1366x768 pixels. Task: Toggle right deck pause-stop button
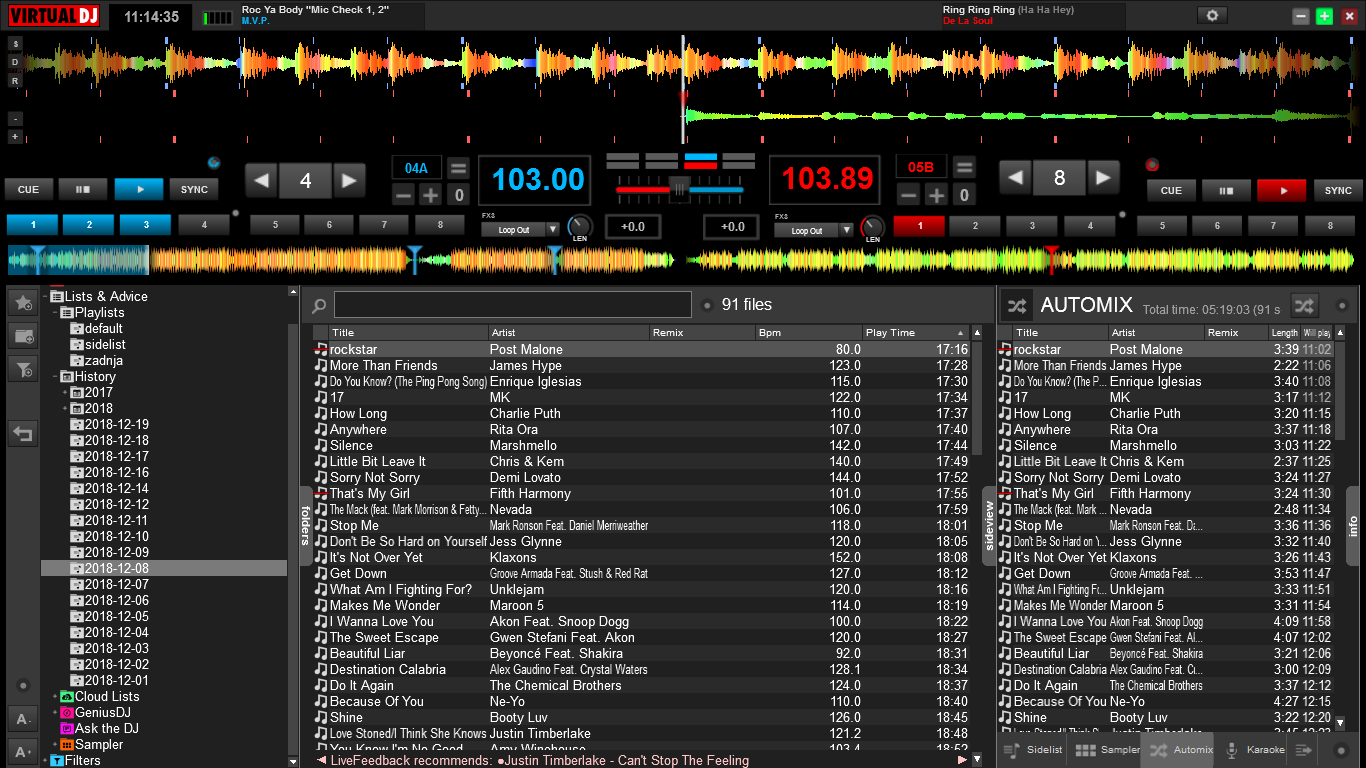click(x=1226, y=190)
